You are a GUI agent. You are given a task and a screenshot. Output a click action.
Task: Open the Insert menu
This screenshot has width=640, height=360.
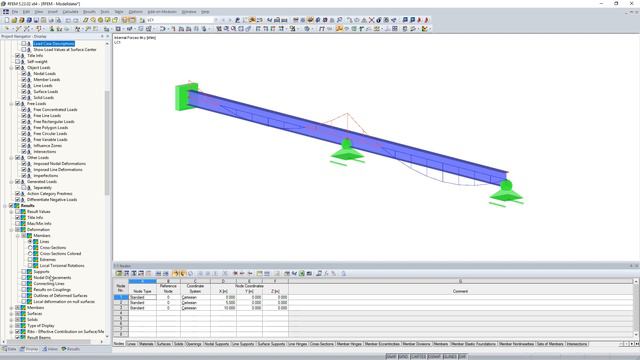coord(53,12)
